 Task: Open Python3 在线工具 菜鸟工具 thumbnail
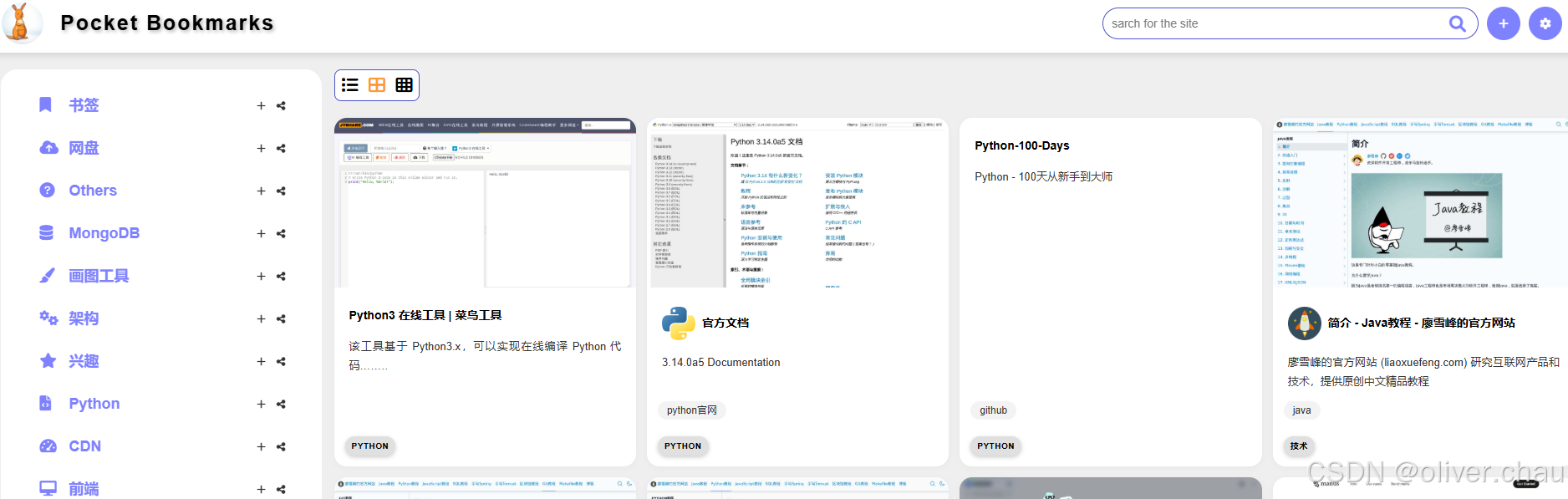485,202
